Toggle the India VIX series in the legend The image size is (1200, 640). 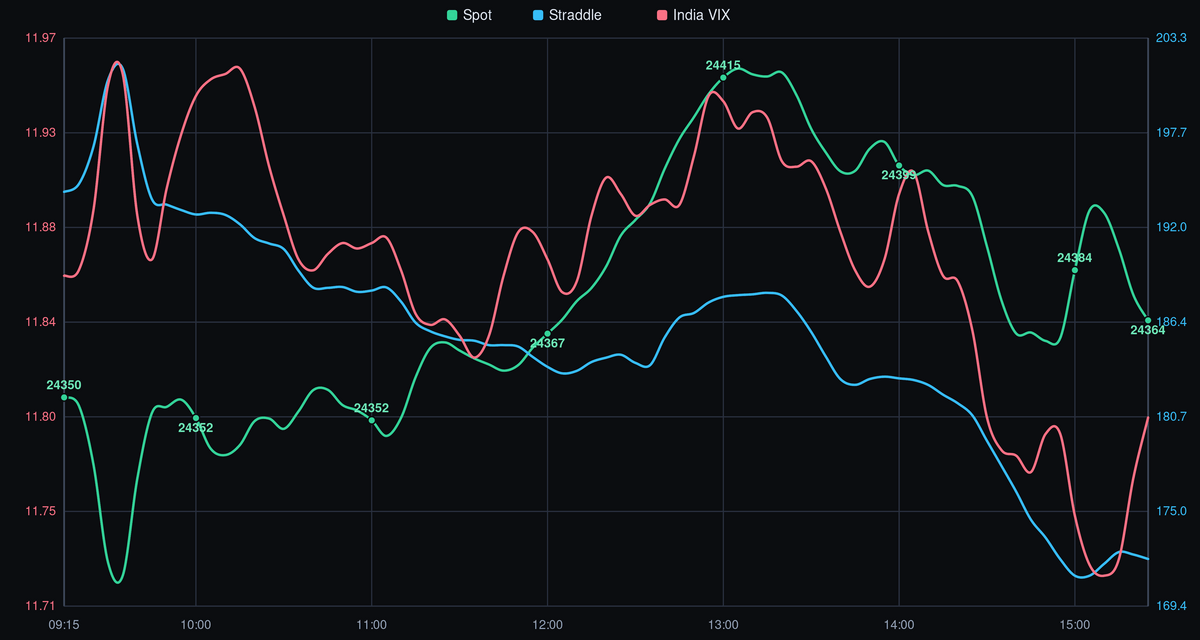click(695, 15)
